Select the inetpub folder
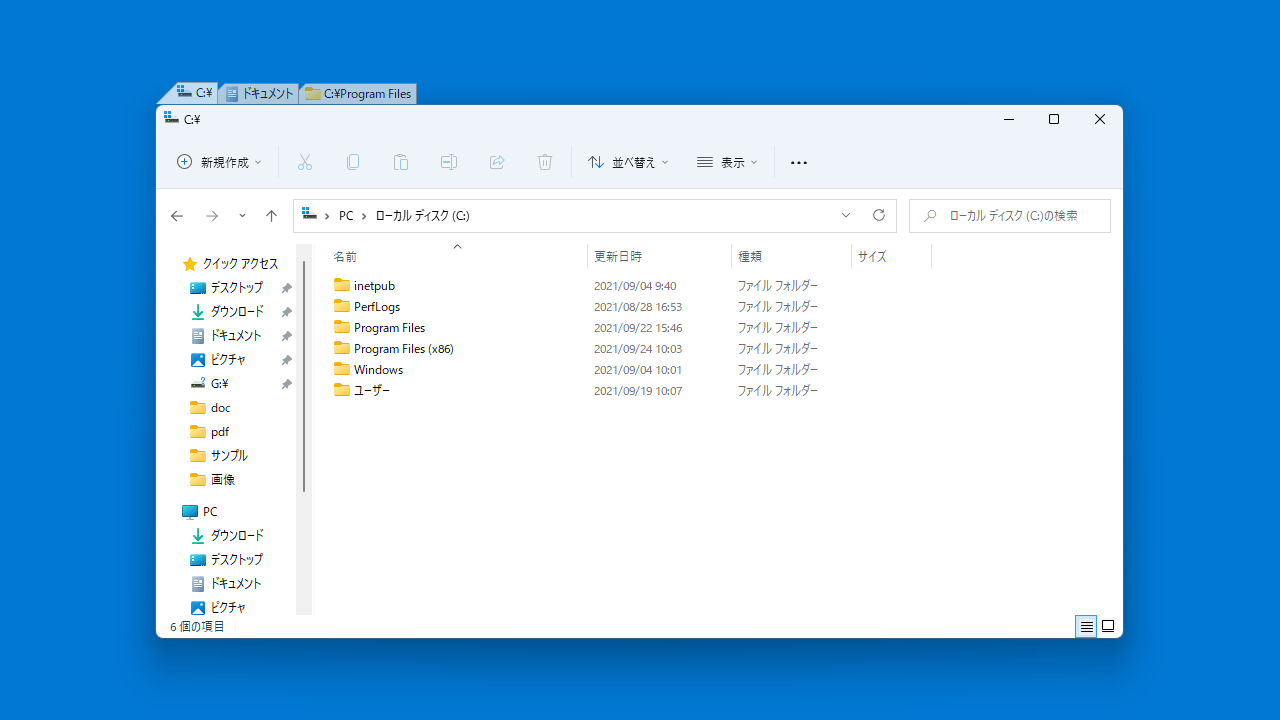Screen dimensions: 1280x720 tap(374, 286)
